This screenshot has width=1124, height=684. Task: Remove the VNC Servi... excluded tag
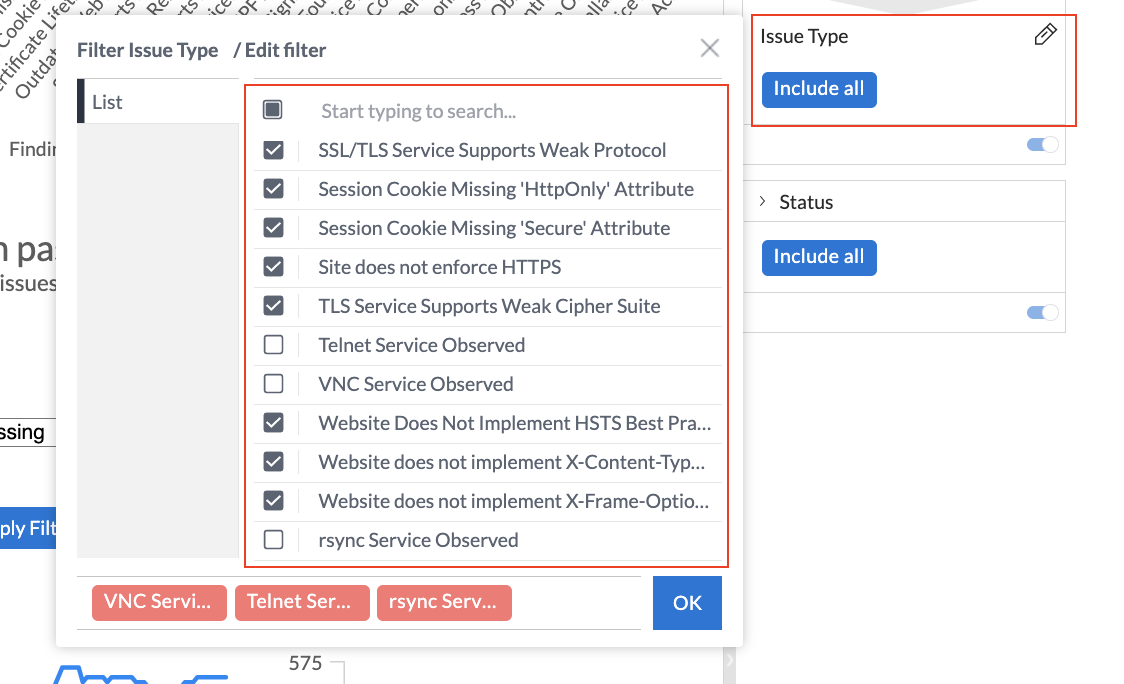tap(159, 602)
